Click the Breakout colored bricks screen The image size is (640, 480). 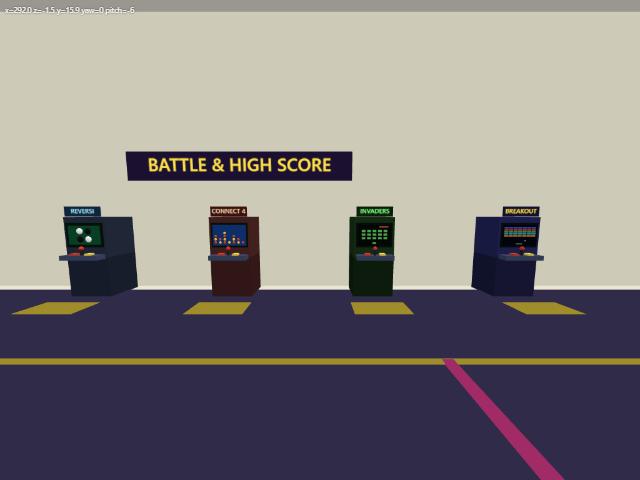(519, 235)
